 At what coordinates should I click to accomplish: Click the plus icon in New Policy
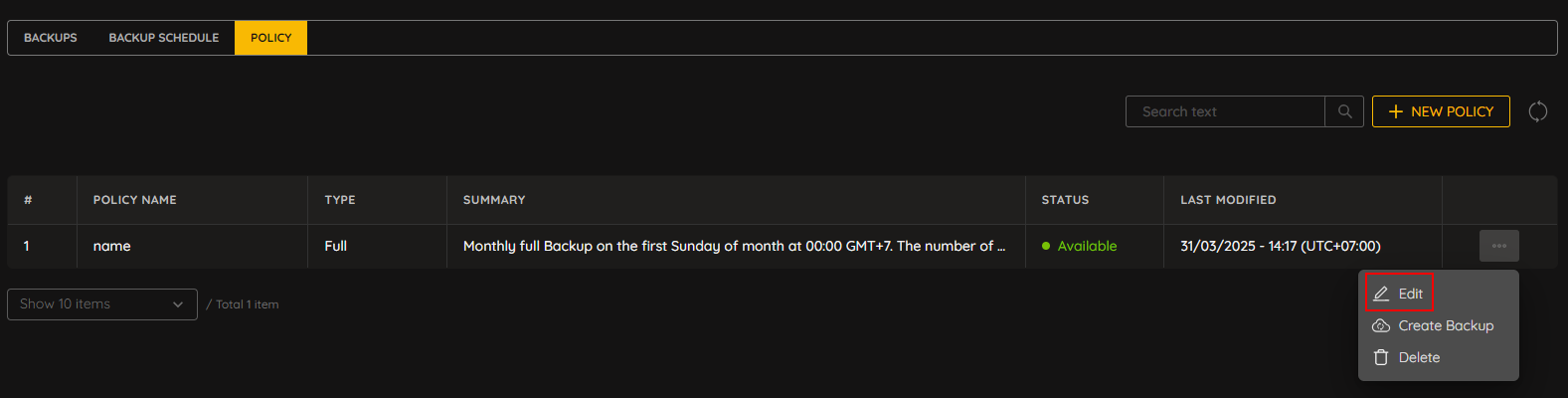coord(1396,111)
